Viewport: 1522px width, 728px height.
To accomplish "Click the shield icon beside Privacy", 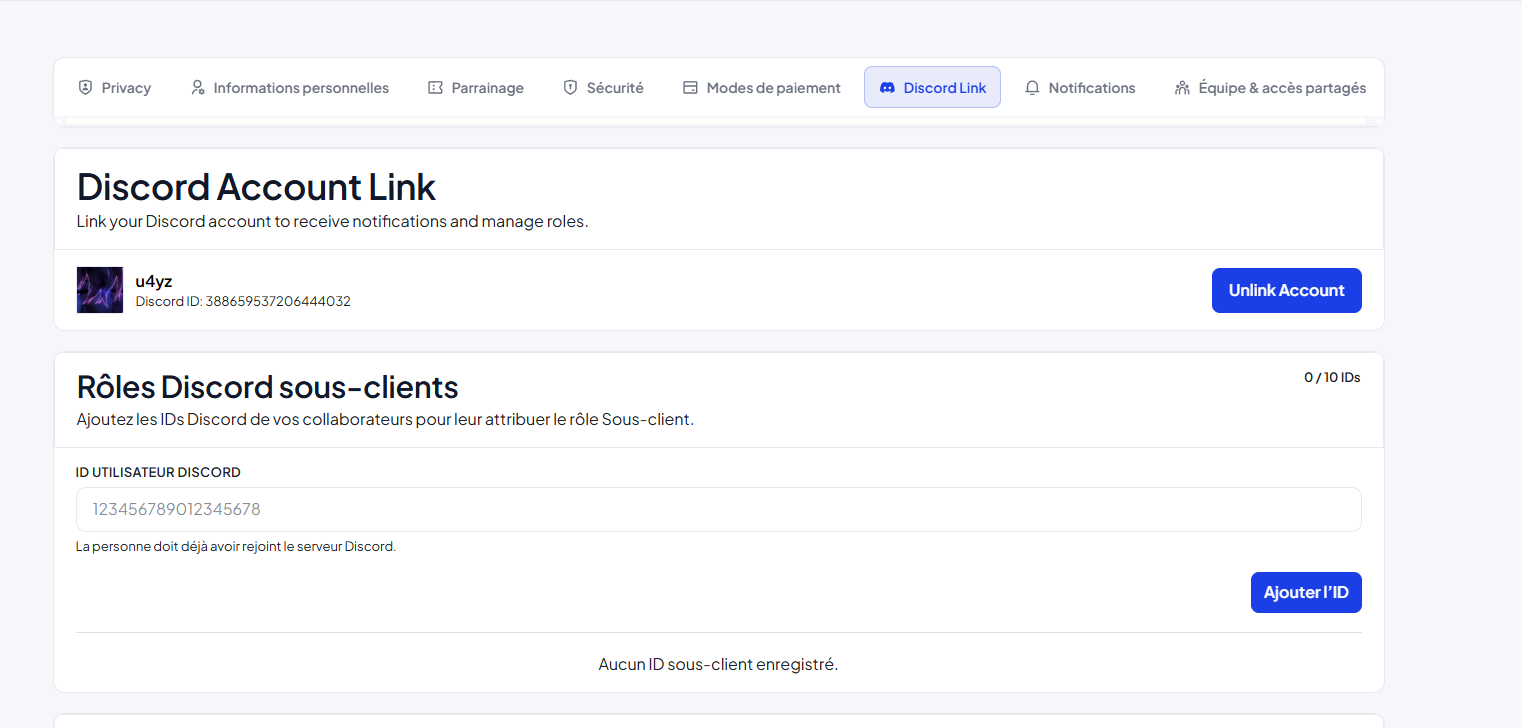I will coord(85,88).
